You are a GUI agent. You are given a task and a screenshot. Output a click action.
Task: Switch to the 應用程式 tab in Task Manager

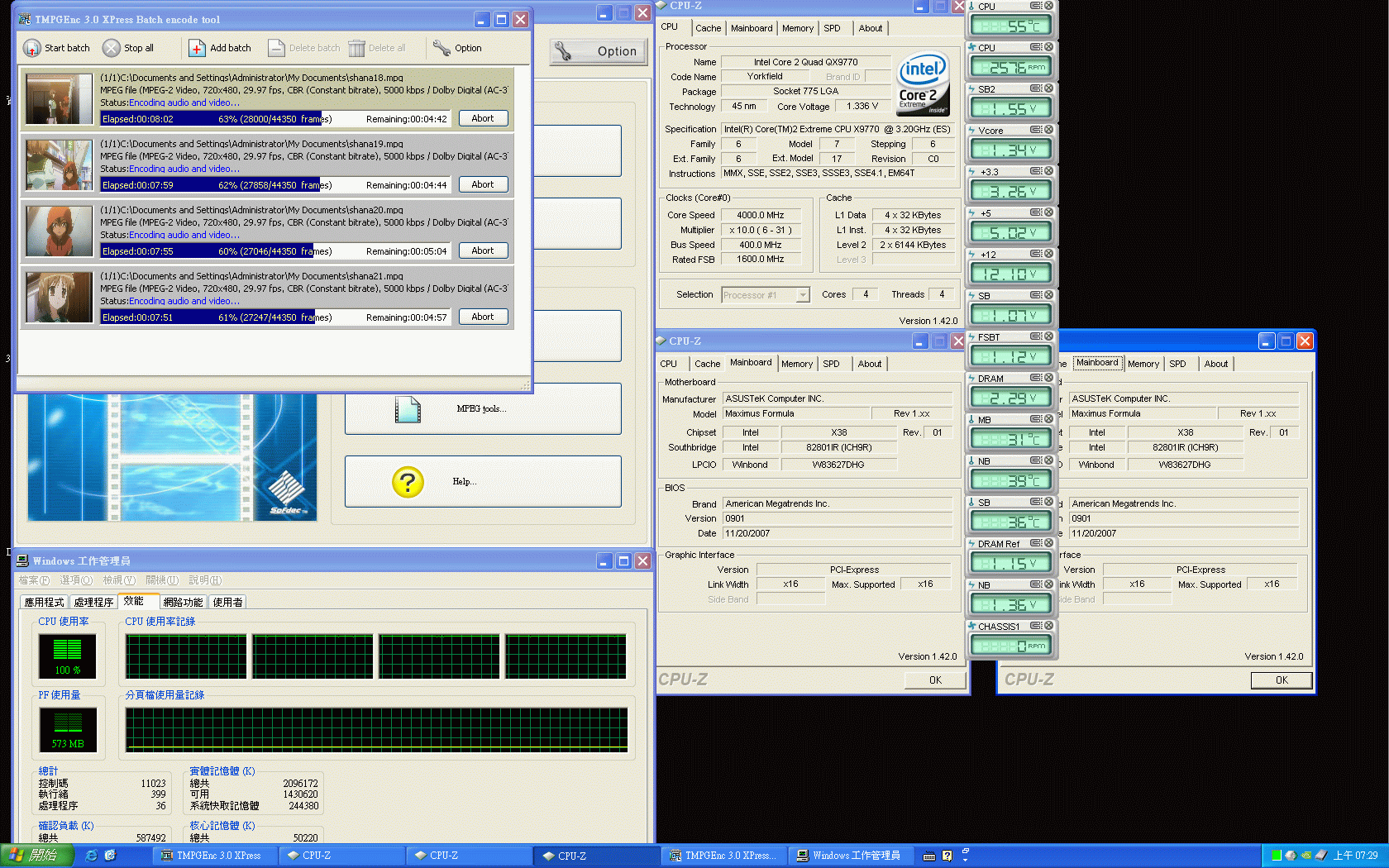click(44, 602)
